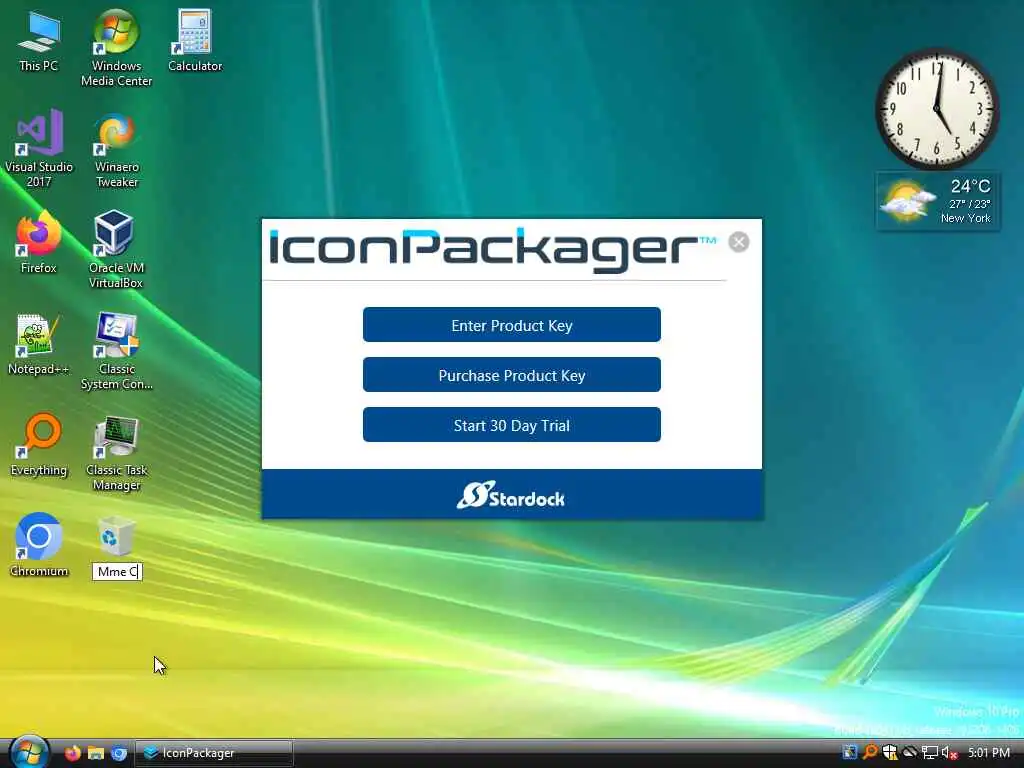This screenshot has width=1024, height=768.
Task: Open the Start menu orb
Action: pos(29,752)
